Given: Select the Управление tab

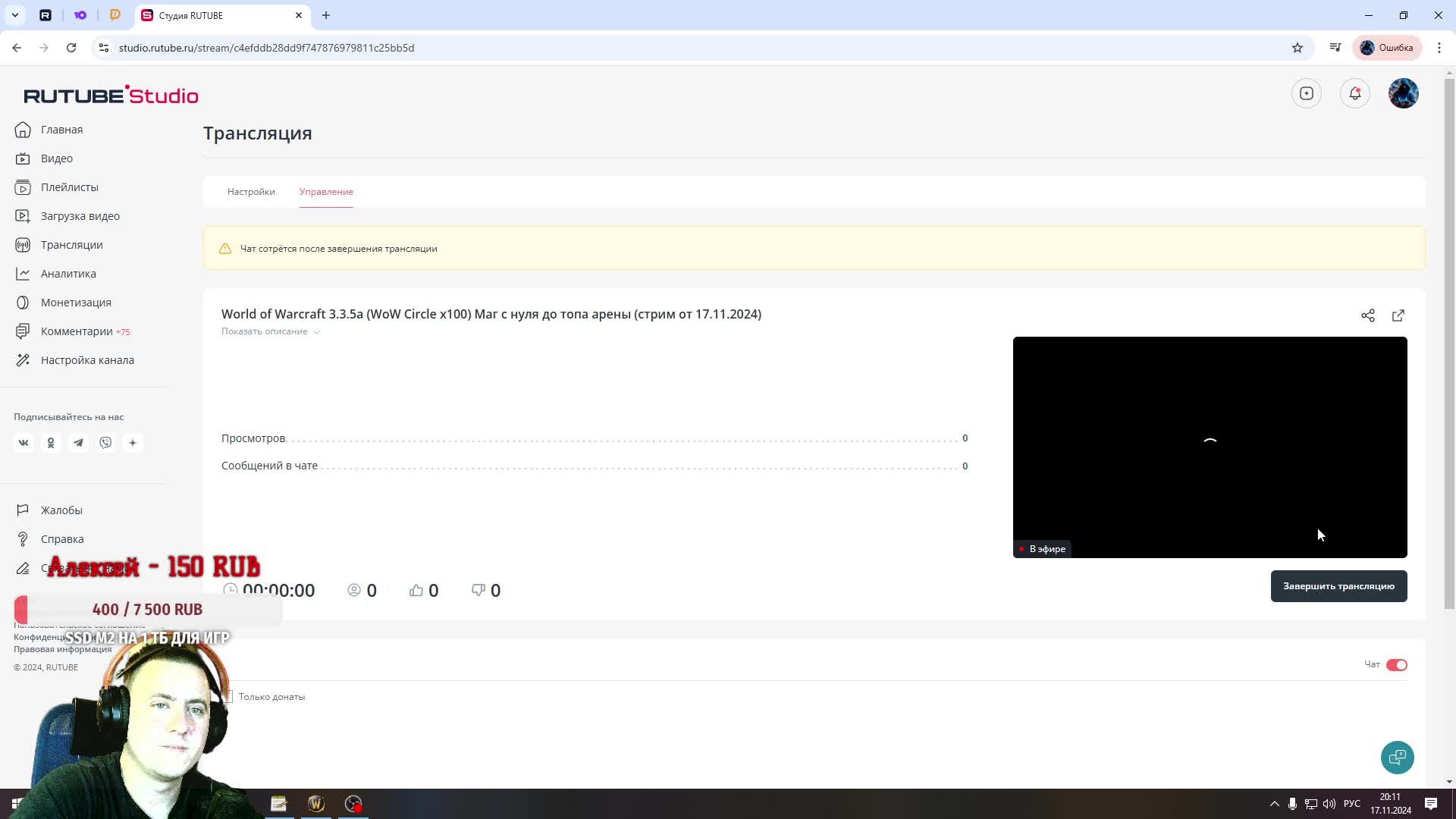Looking at the screenshot, I should (x=326, y=192).
